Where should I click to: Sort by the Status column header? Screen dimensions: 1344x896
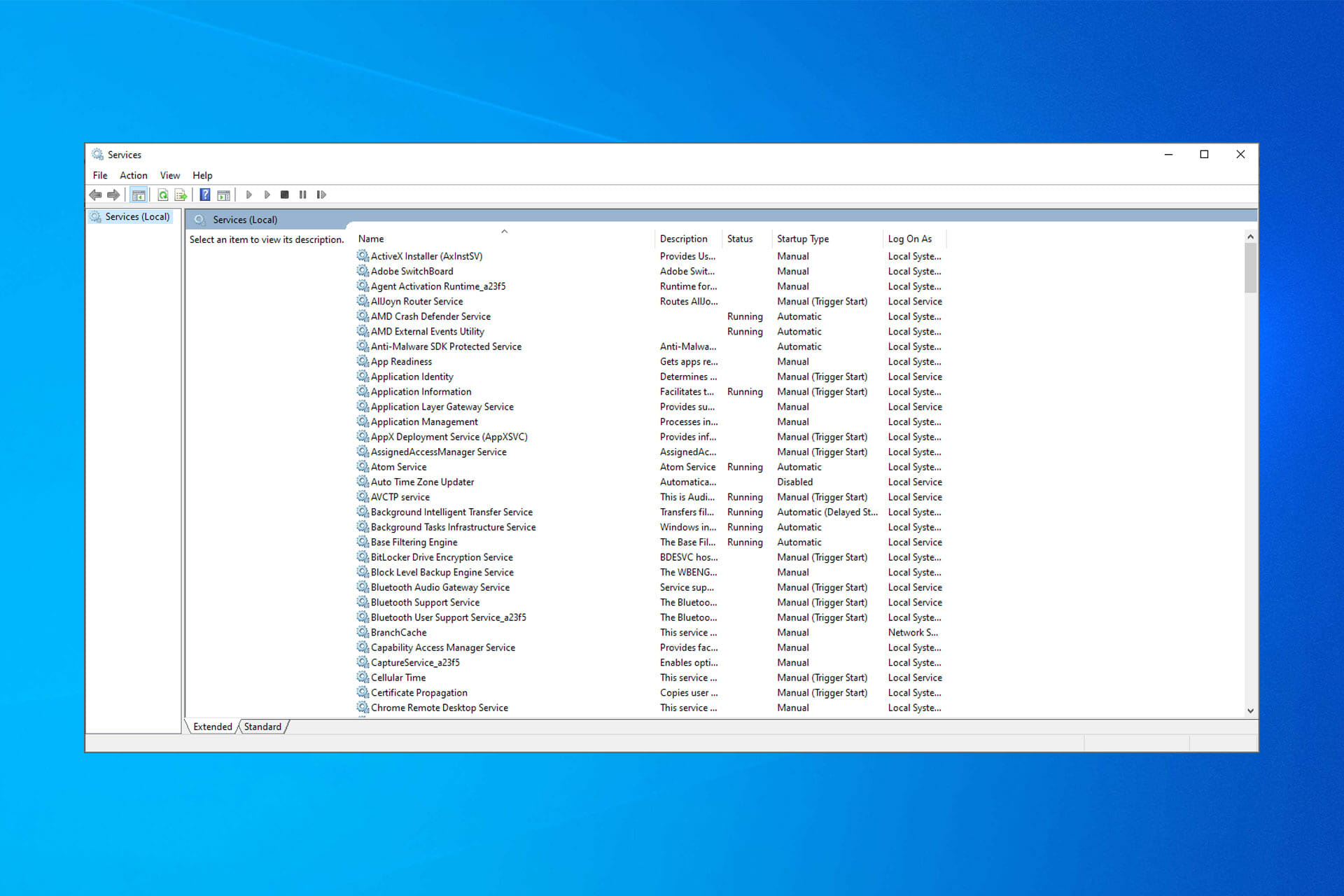pyautogui.click(x=747, y=239)
